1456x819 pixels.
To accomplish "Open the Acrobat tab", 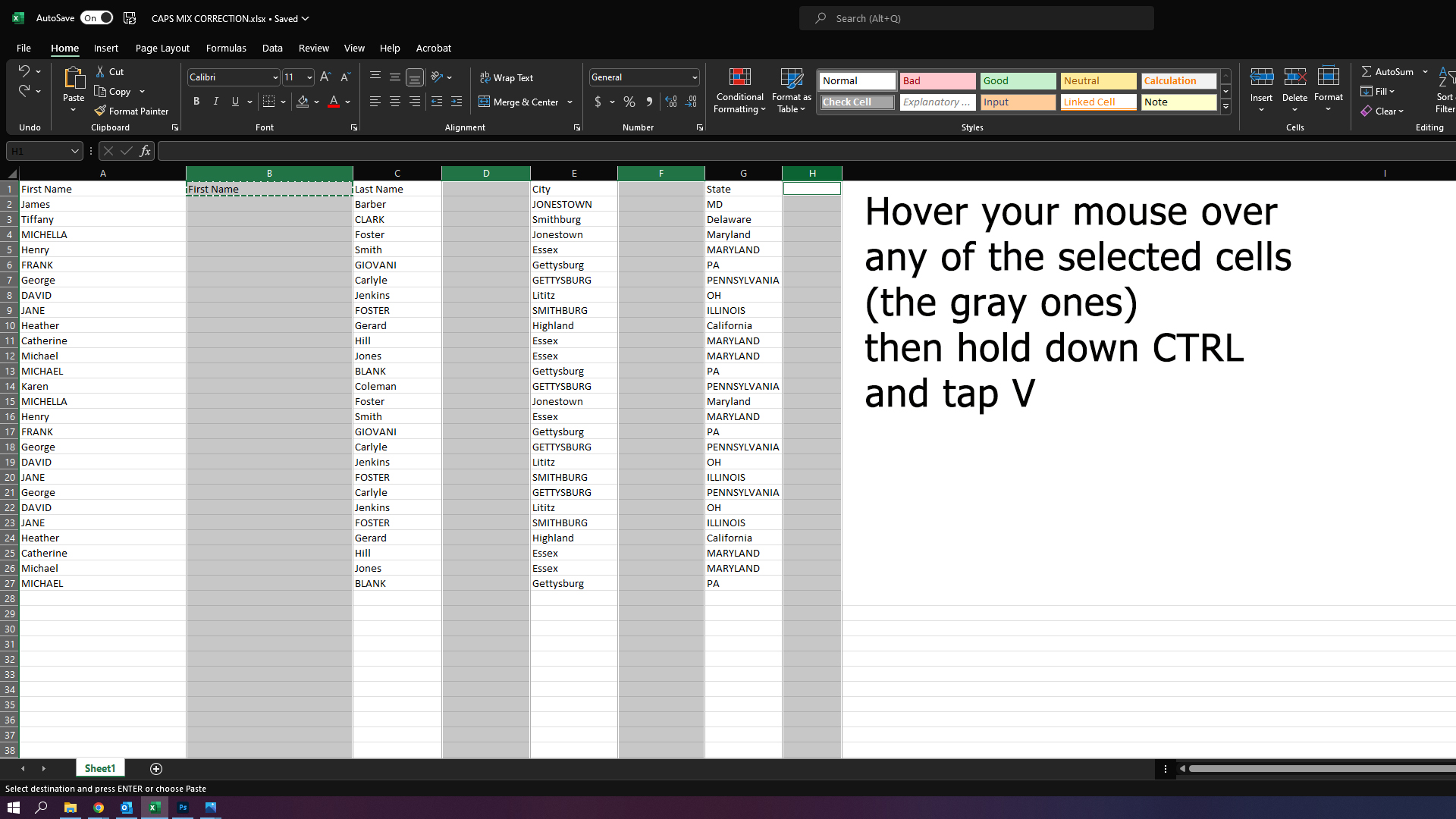I will coord(434,48).
